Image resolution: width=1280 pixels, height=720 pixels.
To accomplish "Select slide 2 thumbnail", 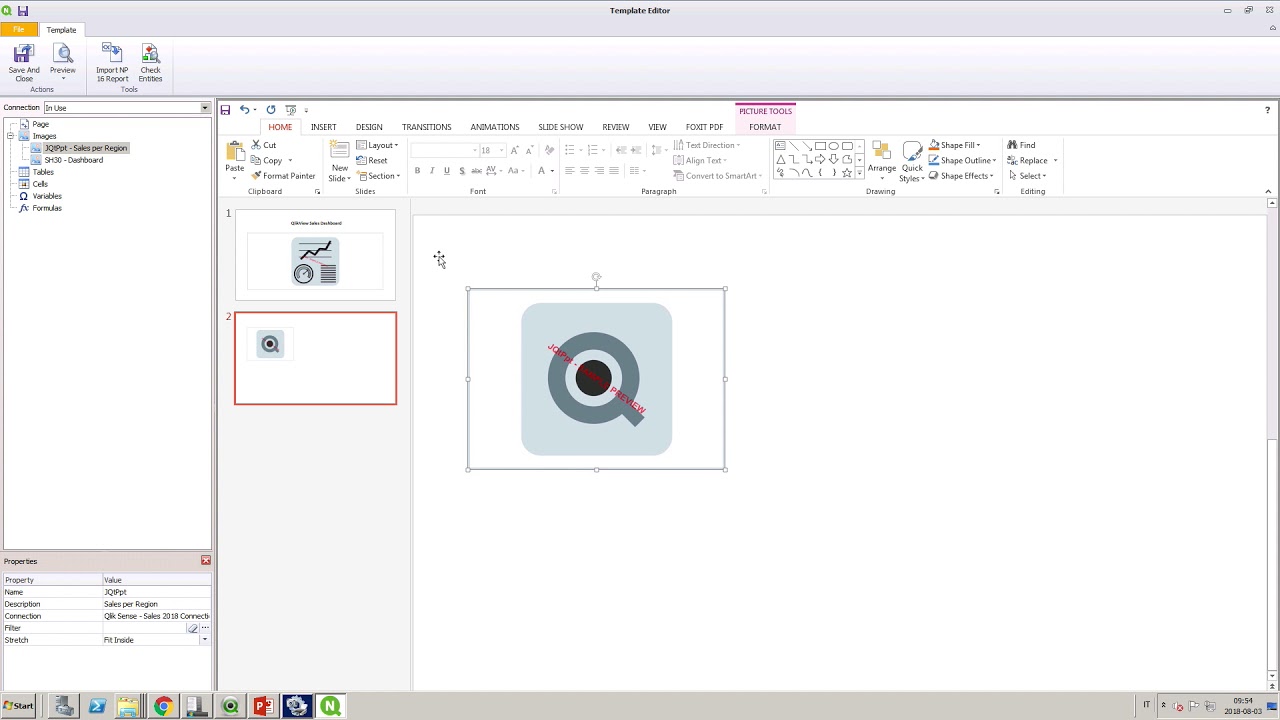I will pos(315,358).
